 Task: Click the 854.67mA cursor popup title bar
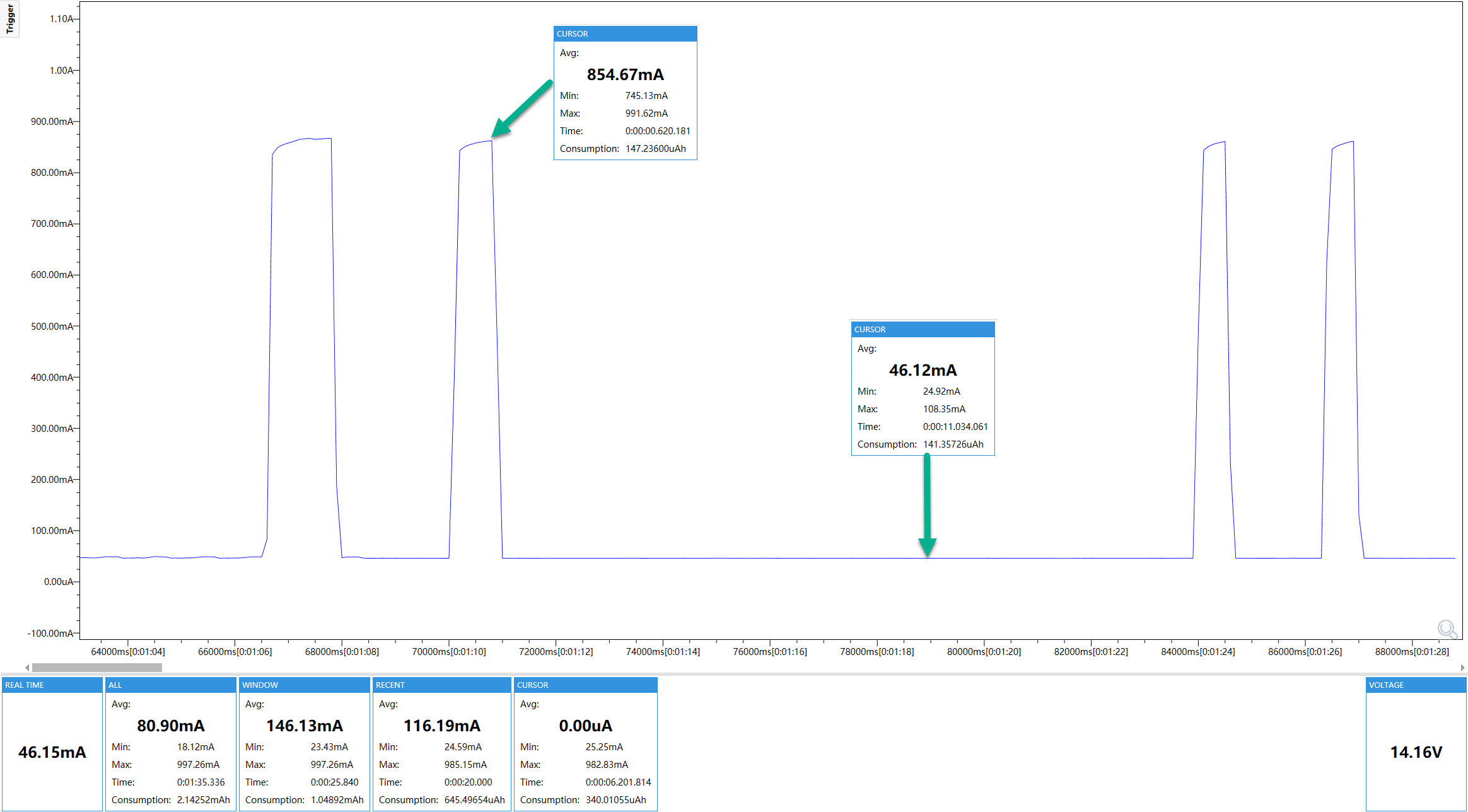click(625, 34)
